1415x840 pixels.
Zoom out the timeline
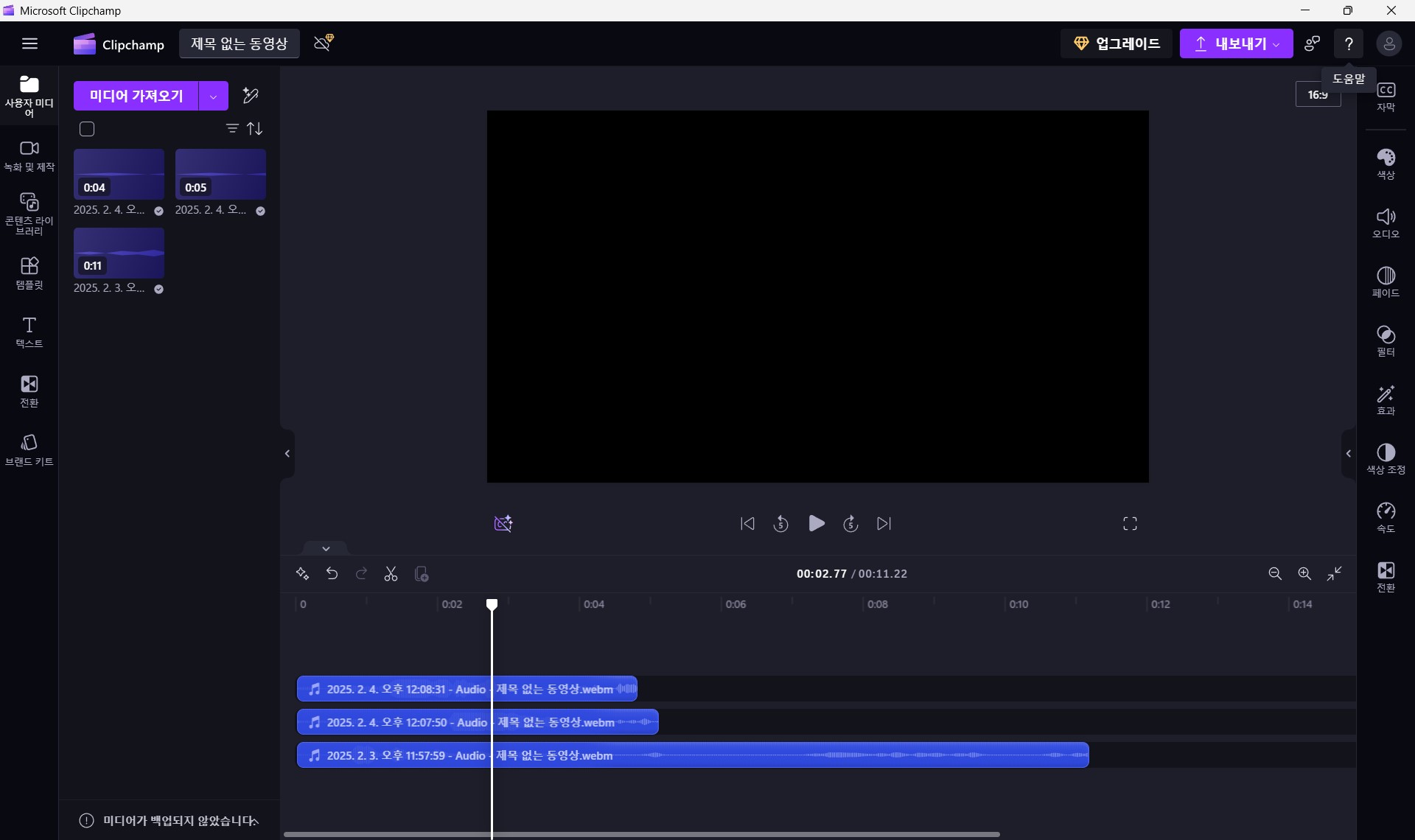pos(1275,574)
